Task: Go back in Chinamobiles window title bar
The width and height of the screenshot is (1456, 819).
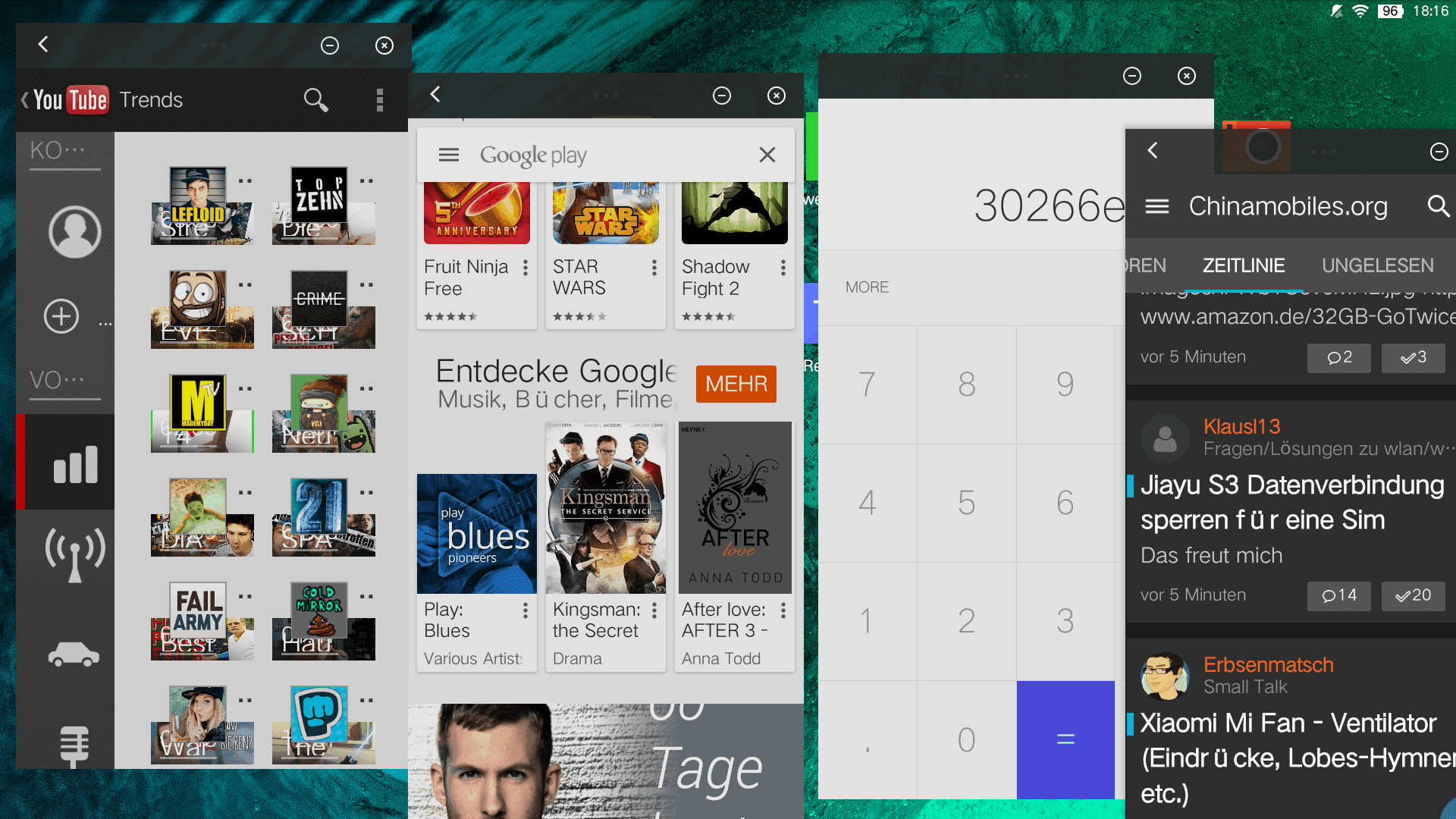Action: [1153, 151]
